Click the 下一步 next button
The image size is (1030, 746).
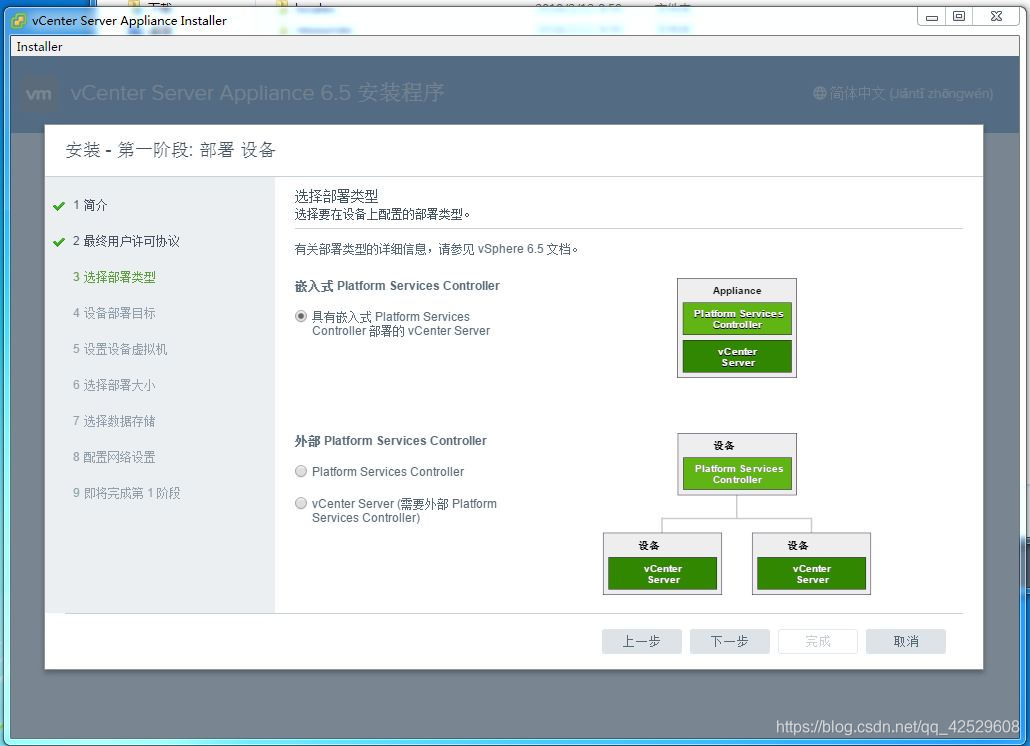click(x=730, y=641)
